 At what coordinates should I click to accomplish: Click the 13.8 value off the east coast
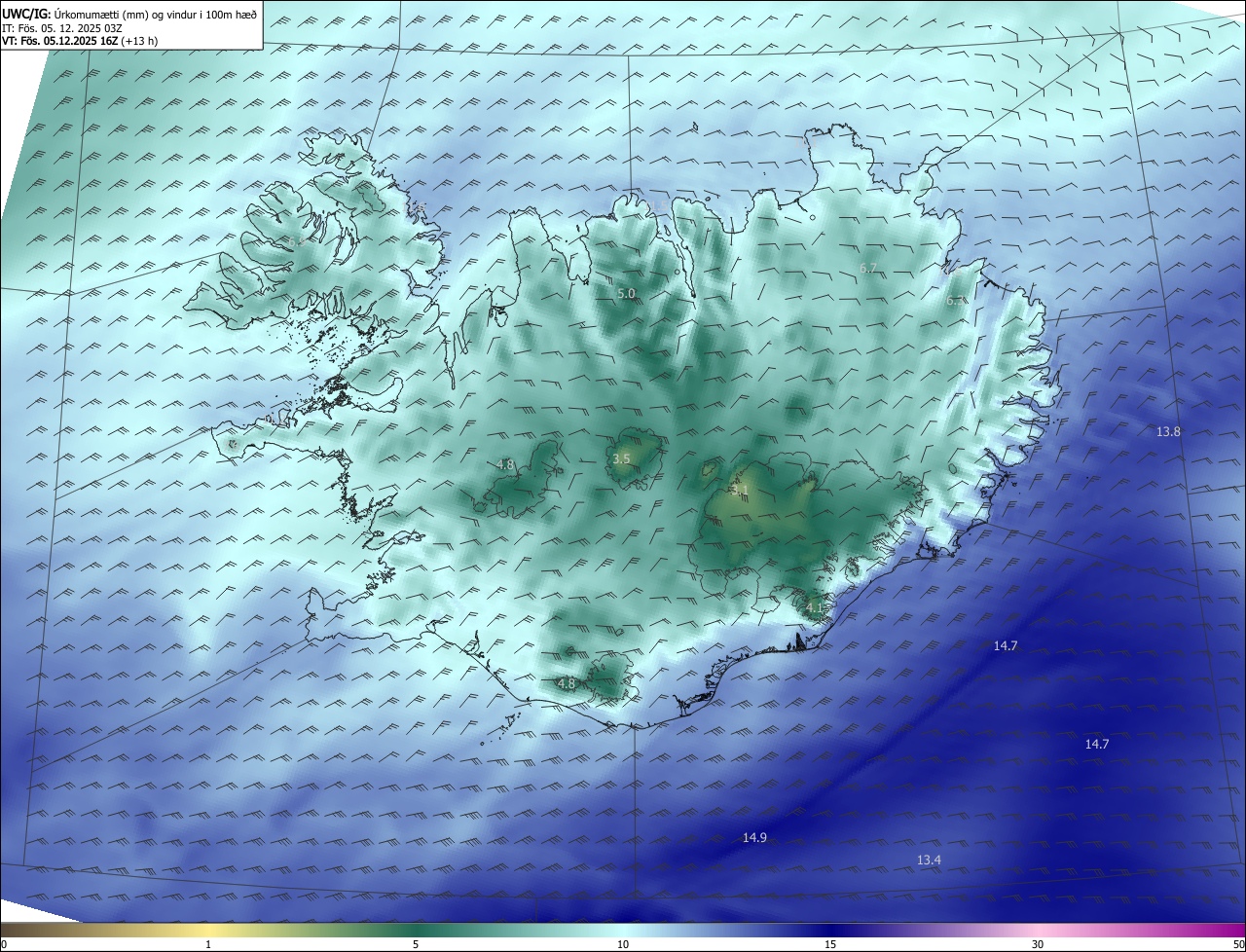(x=1168, y=431)
